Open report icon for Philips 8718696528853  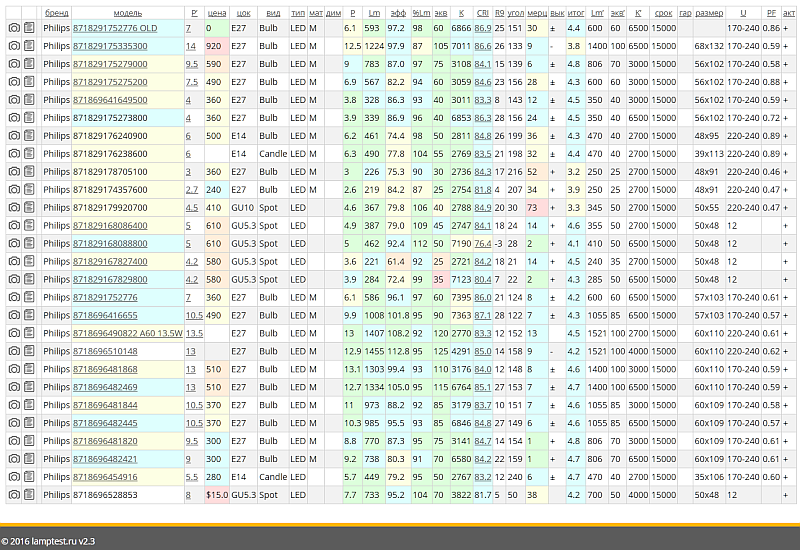29,495
